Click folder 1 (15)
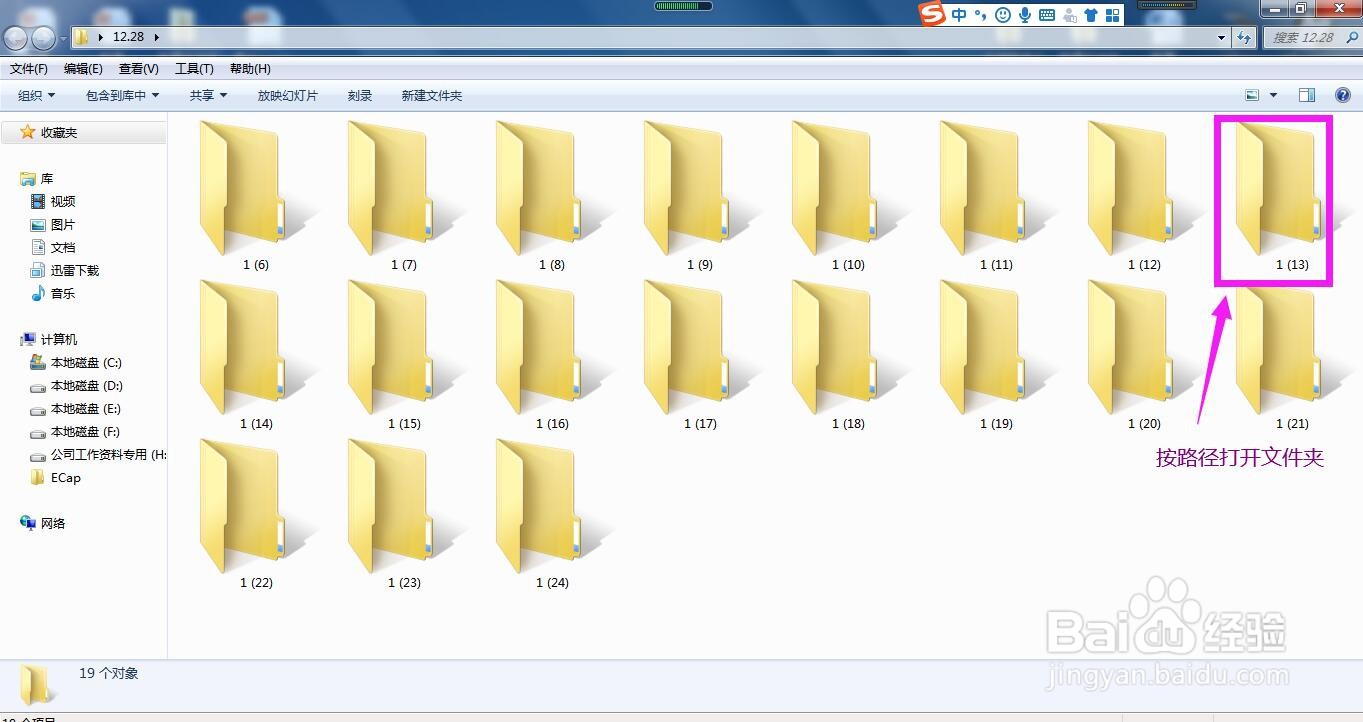1363x722 pixels. click(404, 354)
